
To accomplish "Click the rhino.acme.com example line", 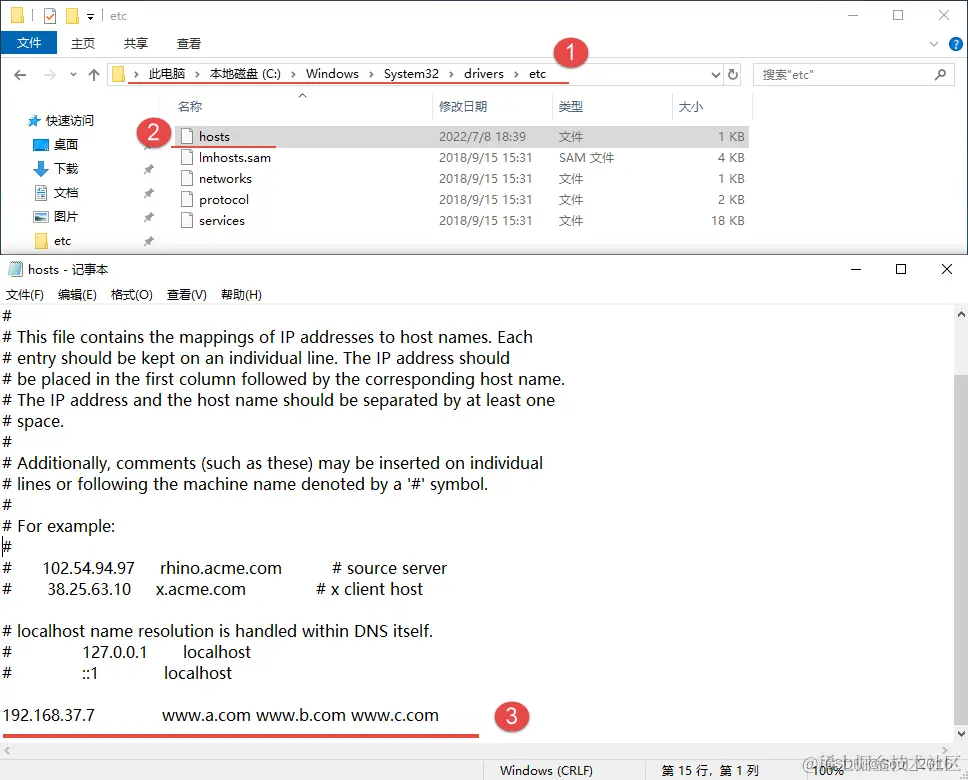I will tap(225, 568).
